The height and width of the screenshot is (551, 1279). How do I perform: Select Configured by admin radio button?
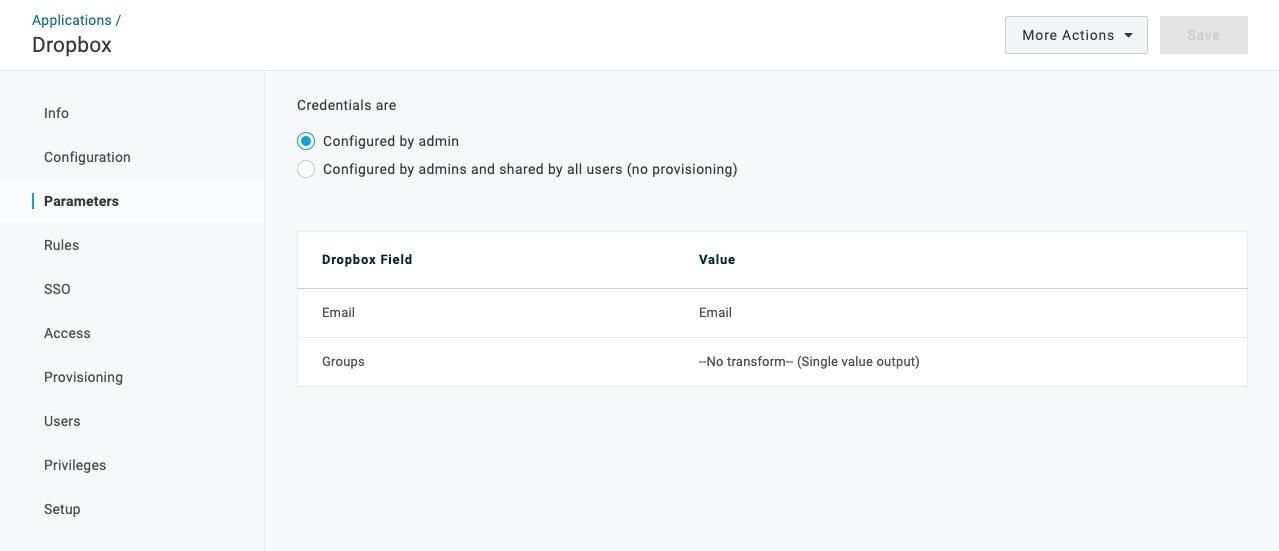(306, 141)
